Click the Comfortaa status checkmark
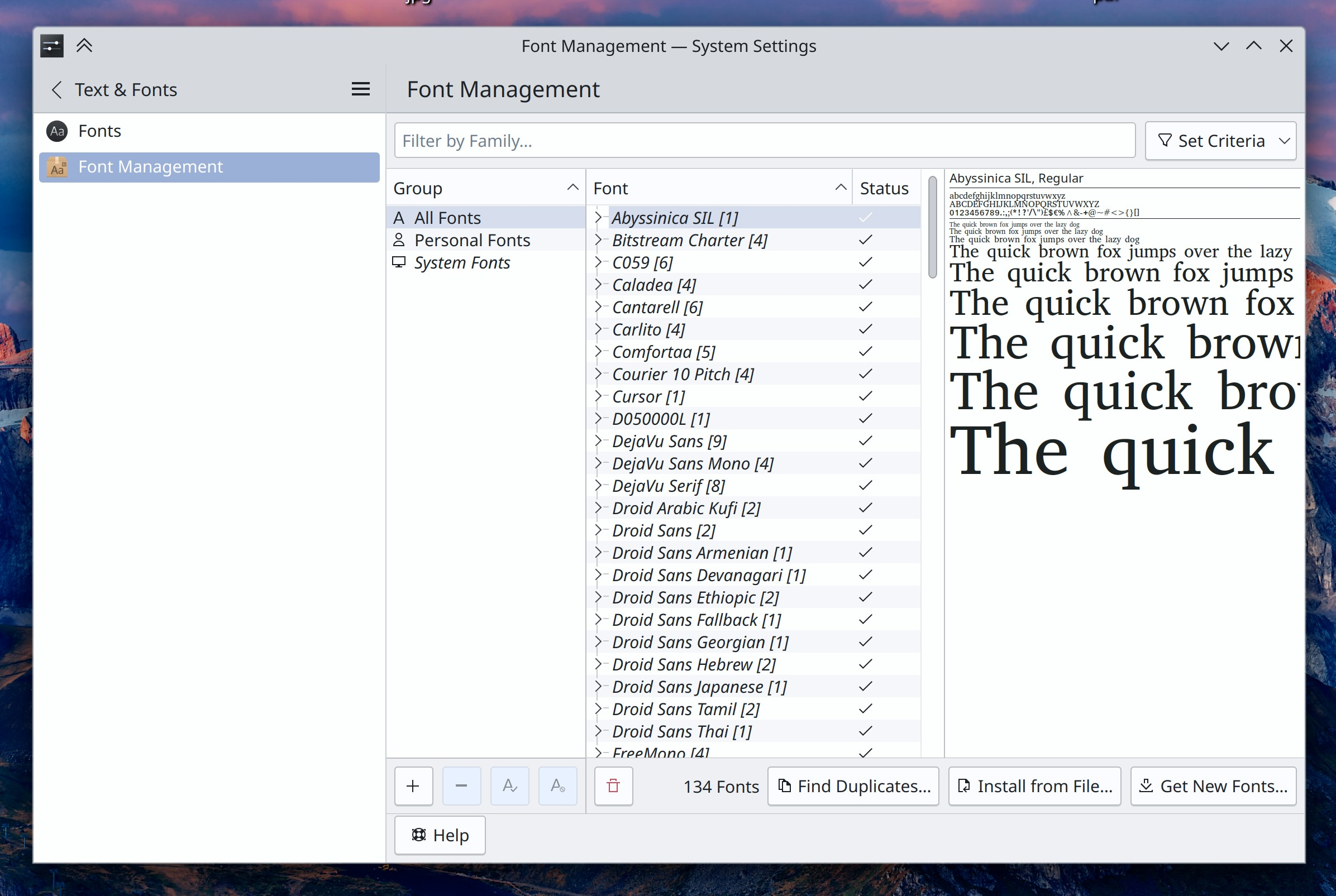 click(866, 352)
